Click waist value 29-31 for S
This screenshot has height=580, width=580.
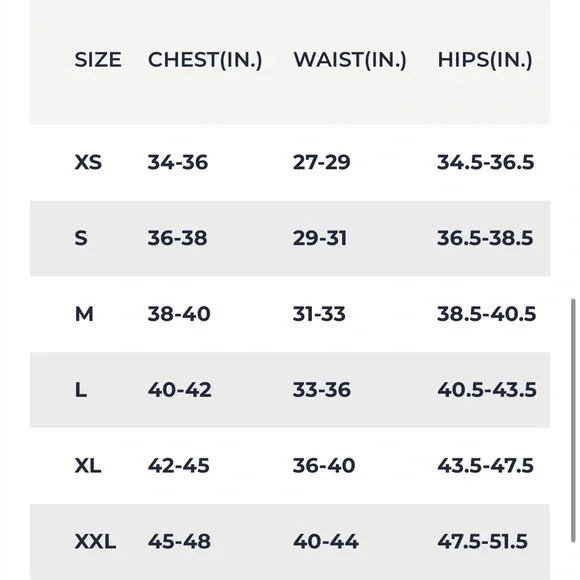[320, 238]
